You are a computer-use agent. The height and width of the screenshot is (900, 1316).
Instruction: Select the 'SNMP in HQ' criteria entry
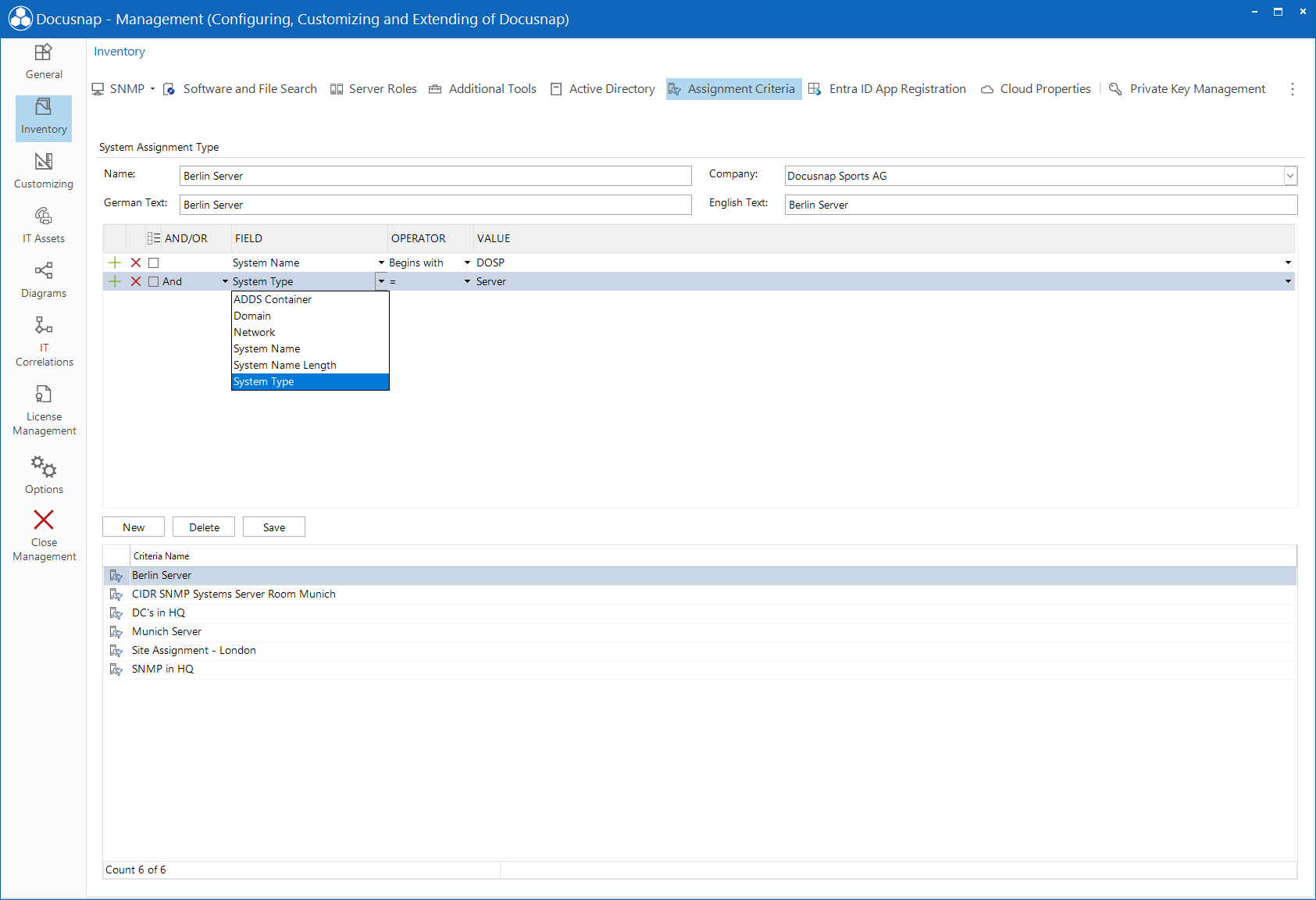(700, 669)
